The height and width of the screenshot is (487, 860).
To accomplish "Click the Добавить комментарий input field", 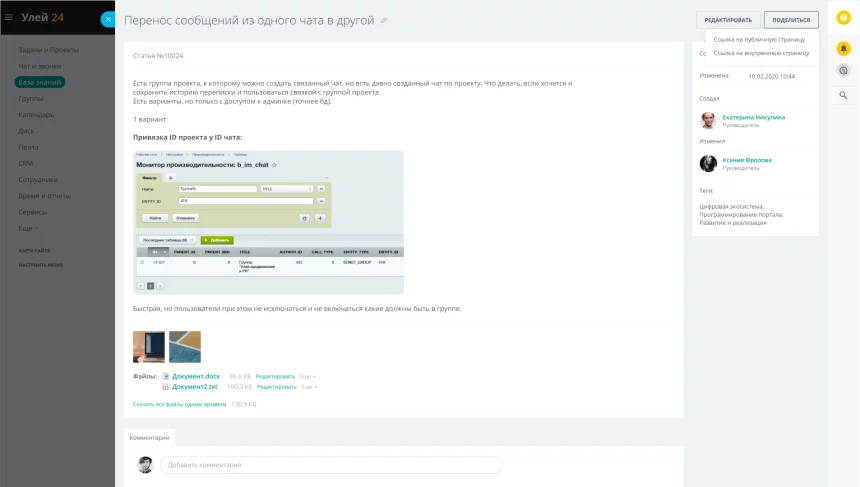I will pos(330,465).
